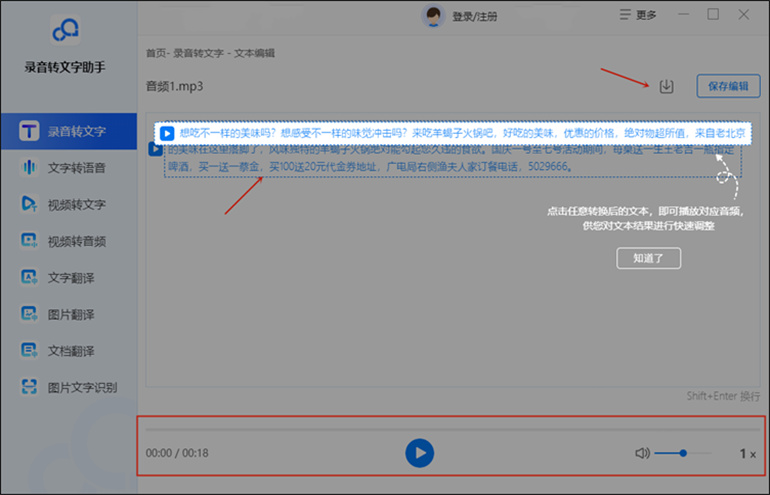Open the 视频转文字 function
The height and width of the screenshot is (495, 770).
pos(69,204)
